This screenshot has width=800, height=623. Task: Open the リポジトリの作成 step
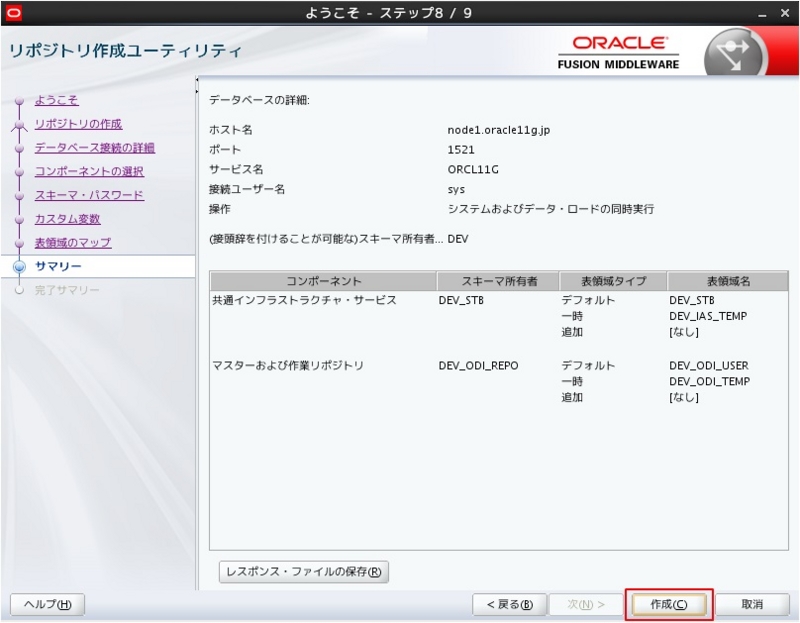pyautogui.click(x=78, y=124)
